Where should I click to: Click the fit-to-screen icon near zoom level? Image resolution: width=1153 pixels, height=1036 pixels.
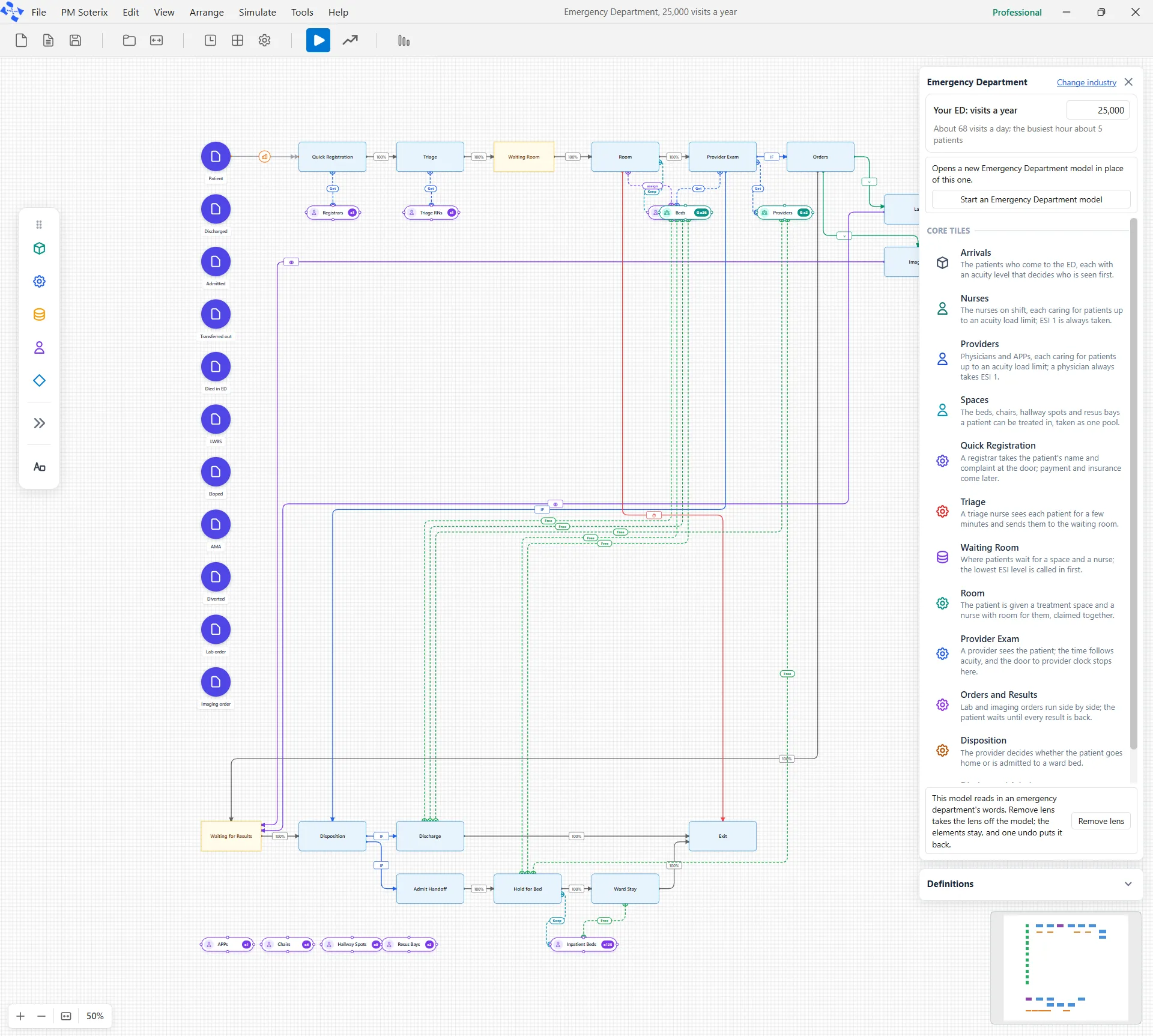[66, 1016]
